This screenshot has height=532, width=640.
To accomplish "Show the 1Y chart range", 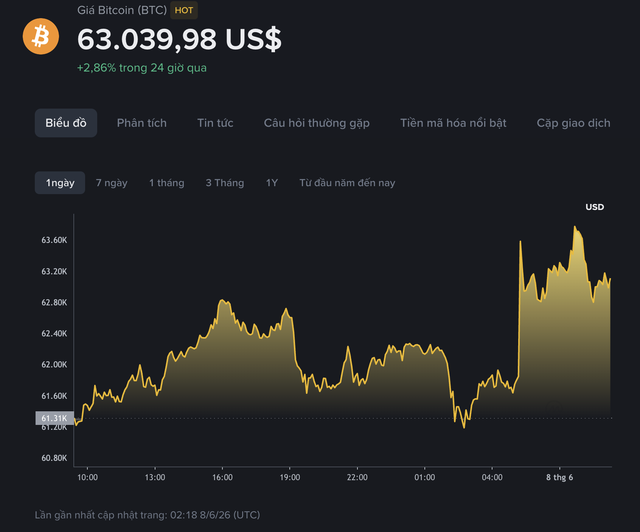I will coord(272,183).
